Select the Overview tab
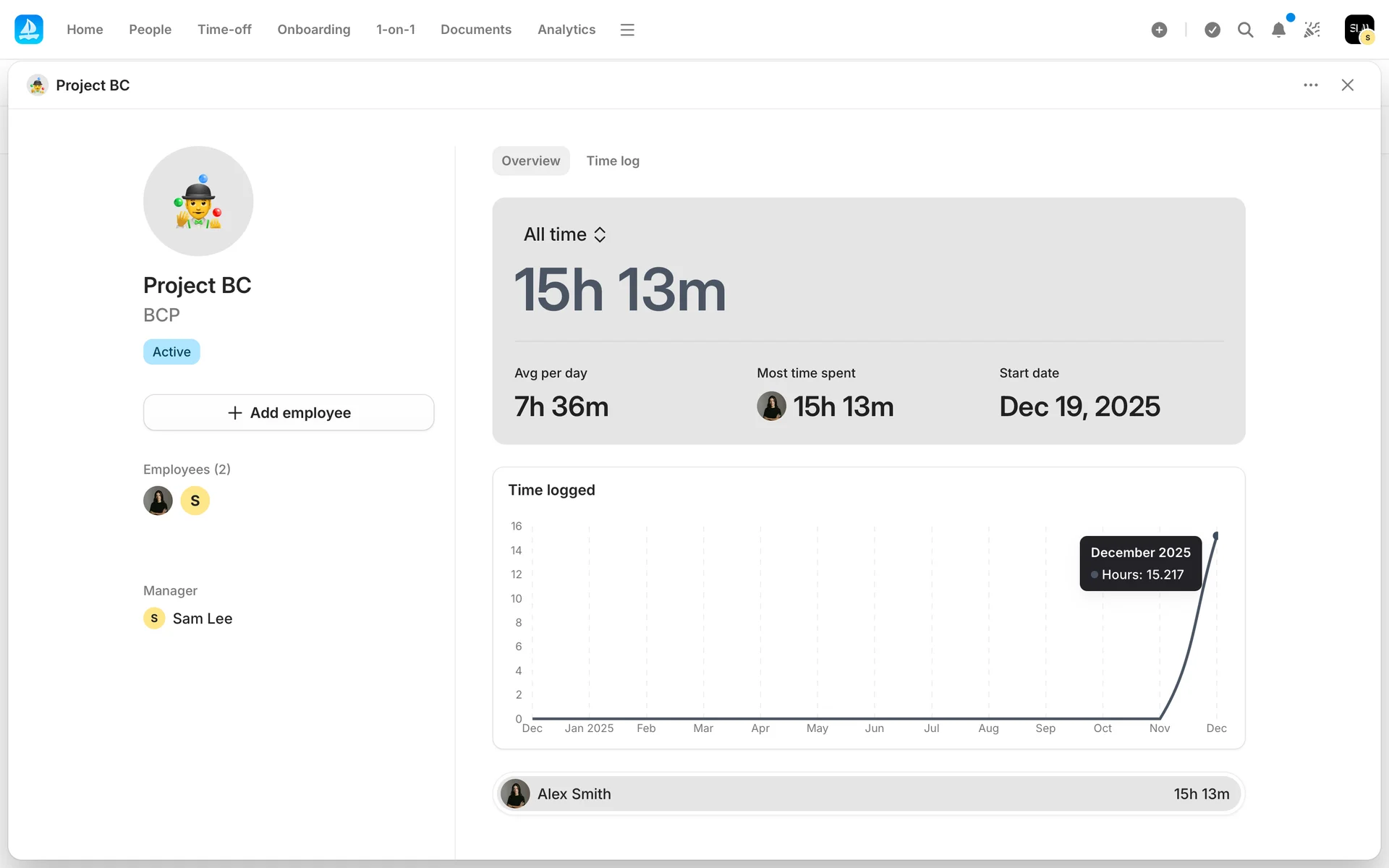The height and width of the screenshot is (868, 1389). (530, 161)
